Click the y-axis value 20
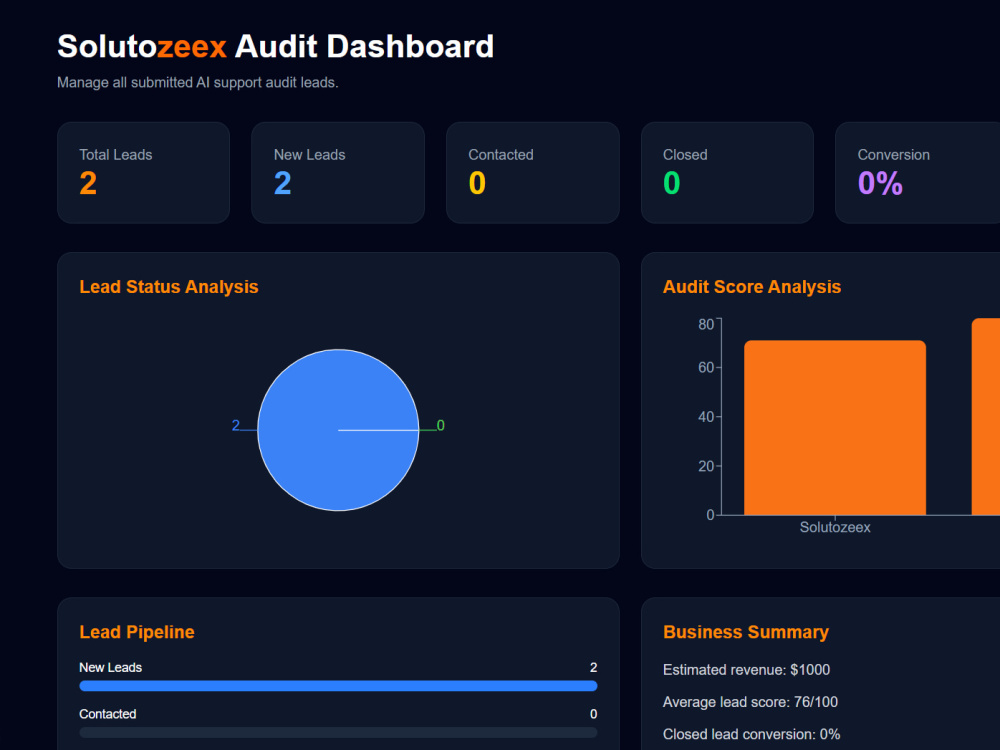The height and width of the screenshot is (750, 1000). click(706, 466)
